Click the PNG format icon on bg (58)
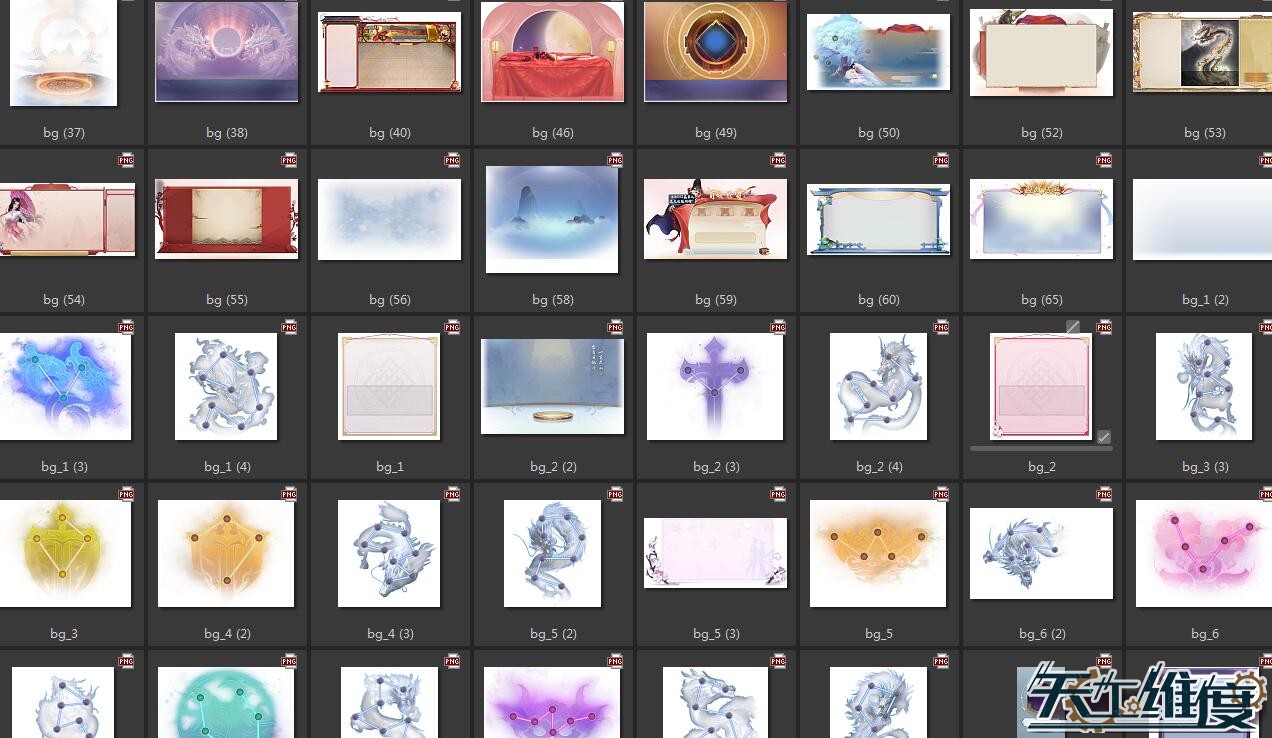The image size is (1272, 738). (x=615, y=160)
